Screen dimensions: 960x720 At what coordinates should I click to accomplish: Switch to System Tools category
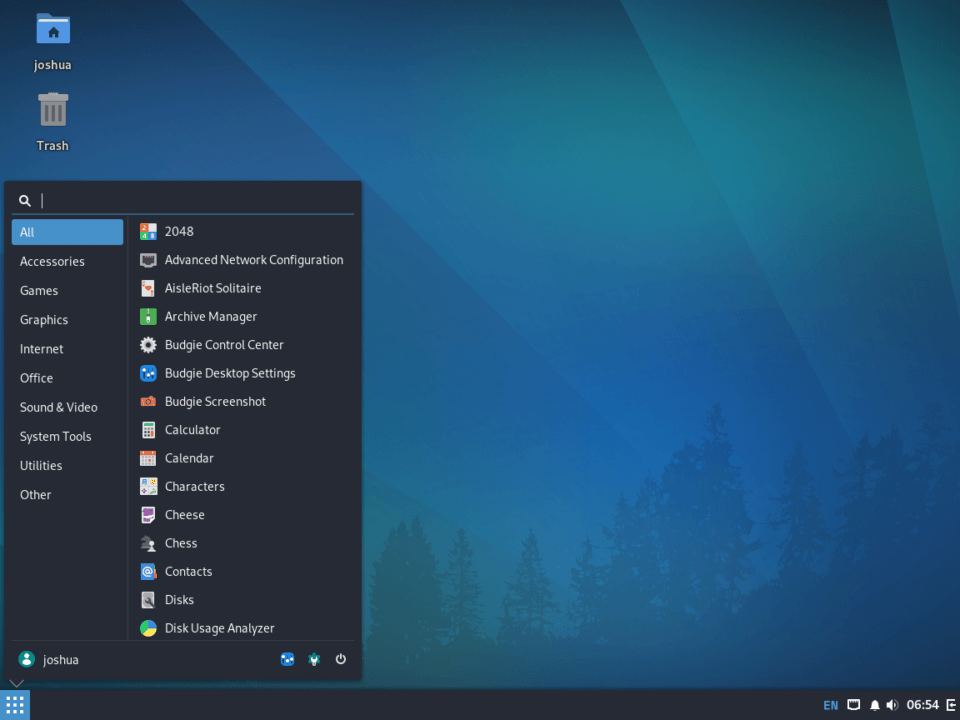click(55, 436)
